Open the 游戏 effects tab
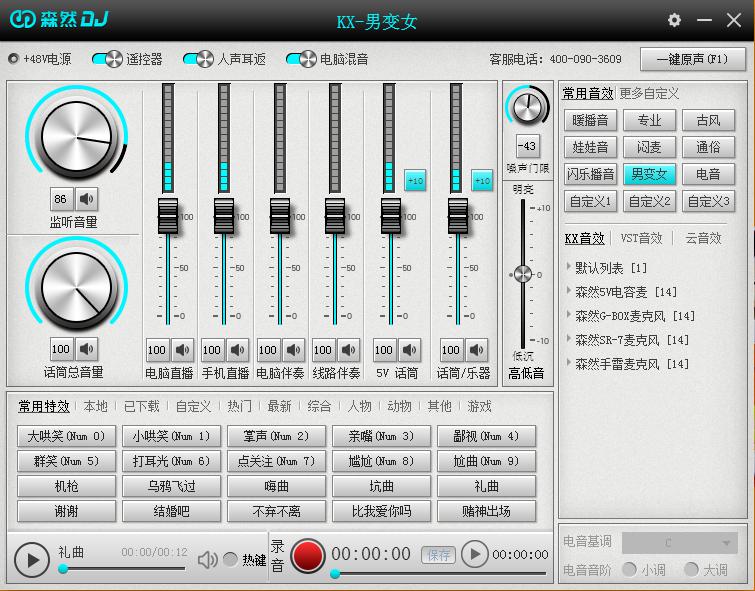Viewport: 755px width, 591px height. (x=479, y=406)
